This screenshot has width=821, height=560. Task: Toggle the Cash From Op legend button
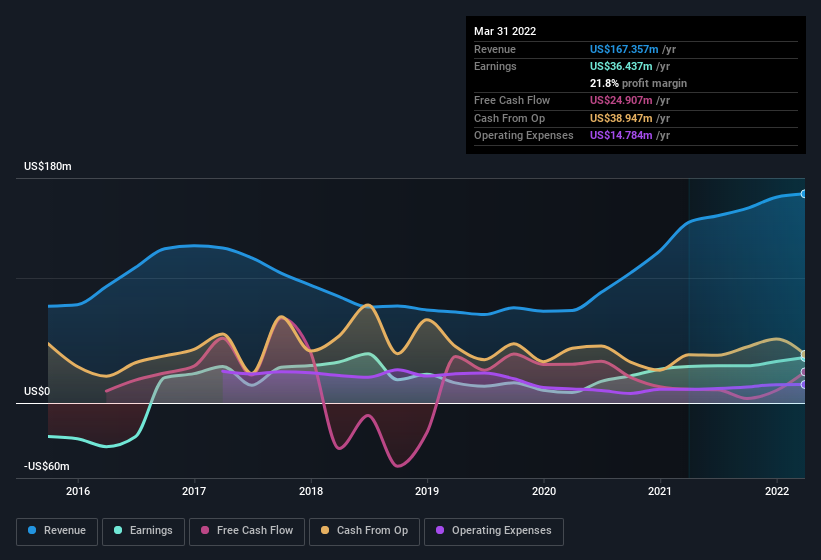tap(364, 531)
